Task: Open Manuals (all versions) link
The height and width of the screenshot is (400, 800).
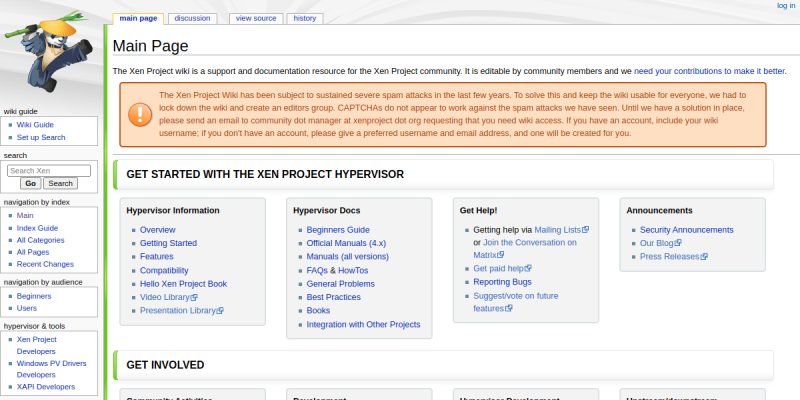Action: [347, 257]
